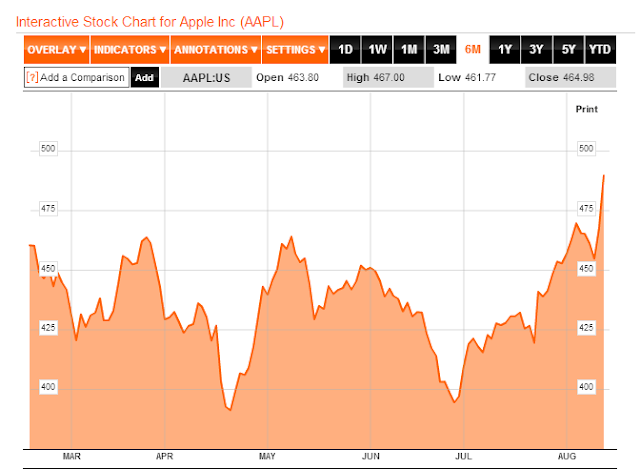Select the 1M time range
This screenshot has width=640, height=469.
409,50
